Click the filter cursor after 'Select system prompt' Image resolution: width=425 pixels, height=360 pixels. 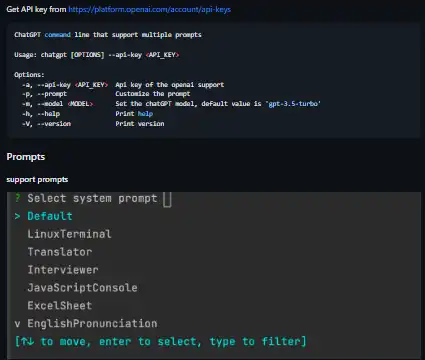point(167,199)
